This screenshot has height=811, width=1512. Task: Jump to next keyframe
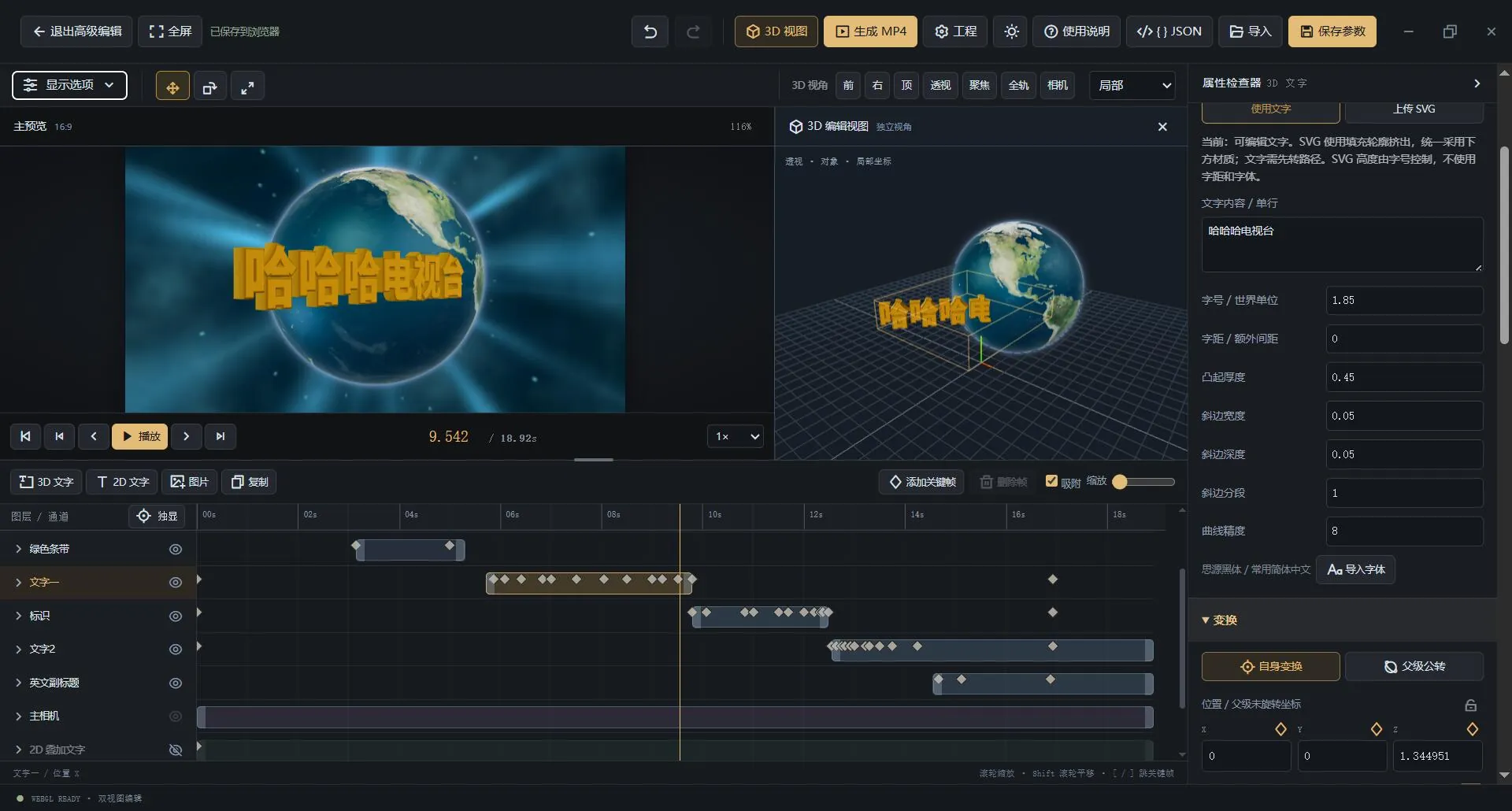coord(220,436)
